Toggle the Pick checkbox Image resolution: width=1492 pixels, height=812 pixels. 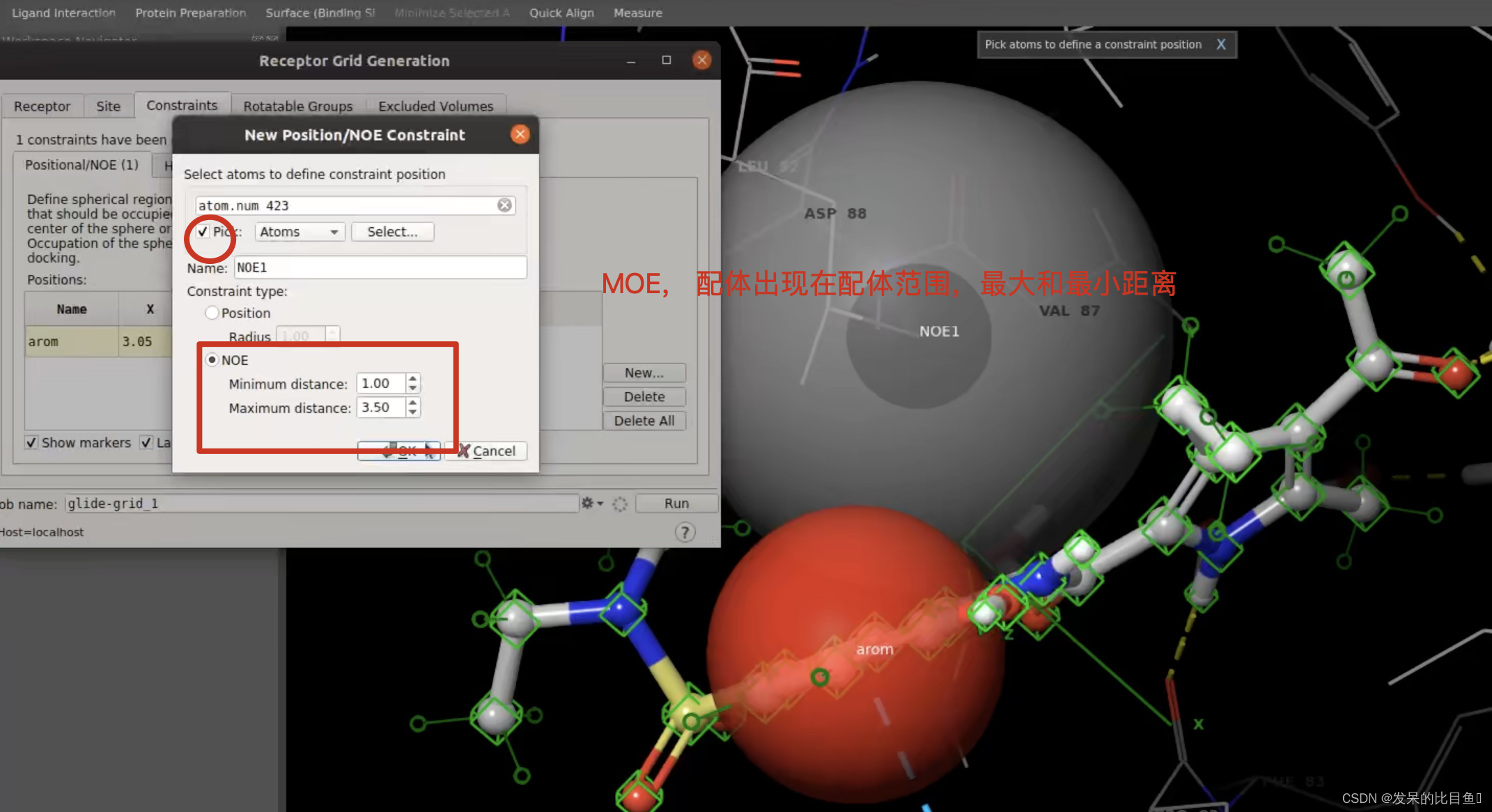[203, 232]
